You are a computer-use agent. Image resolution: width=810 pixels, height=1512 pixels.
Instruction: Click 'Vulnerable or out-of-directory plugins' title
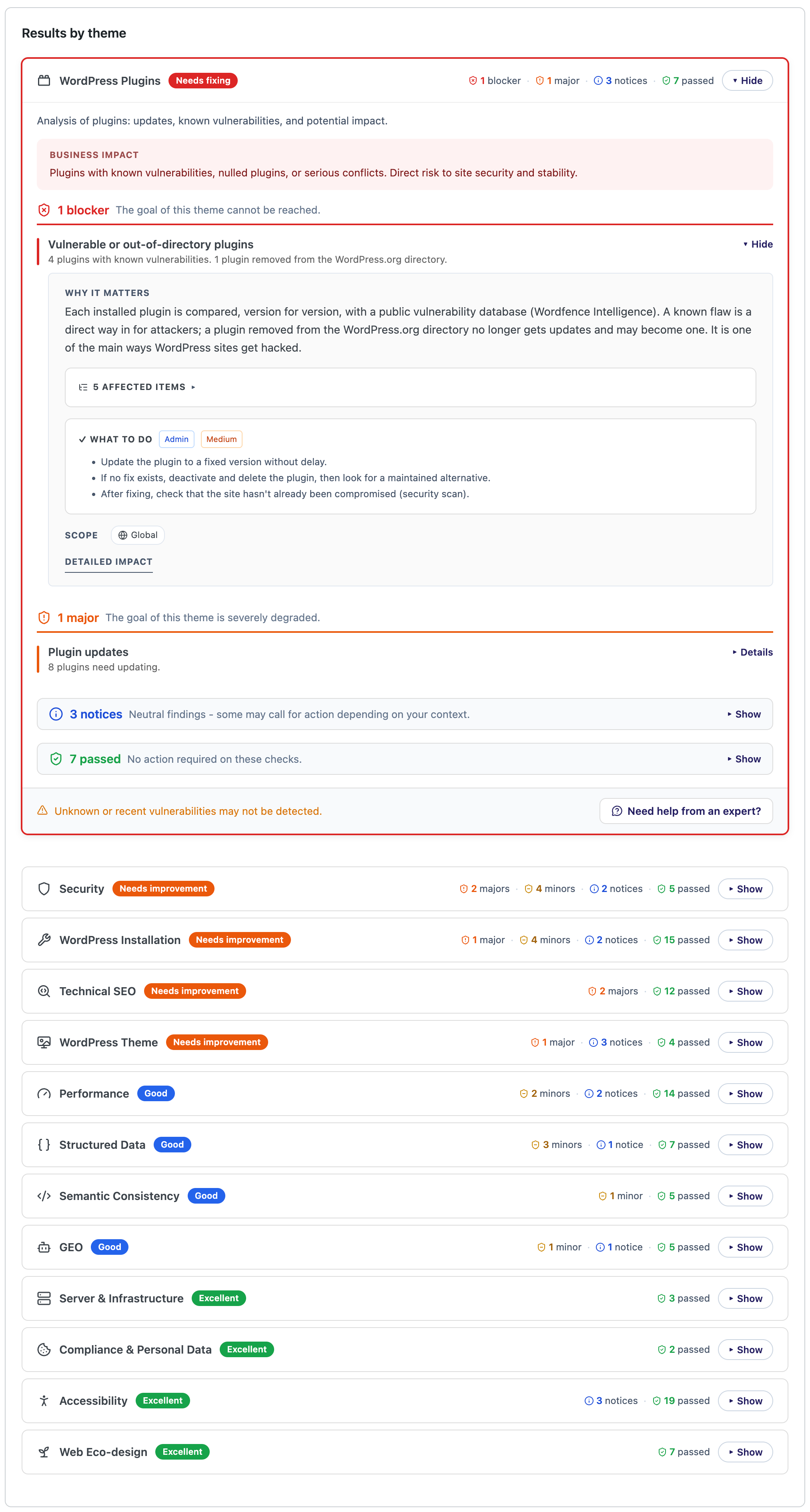pyautogui.click(x=151, y=244)
